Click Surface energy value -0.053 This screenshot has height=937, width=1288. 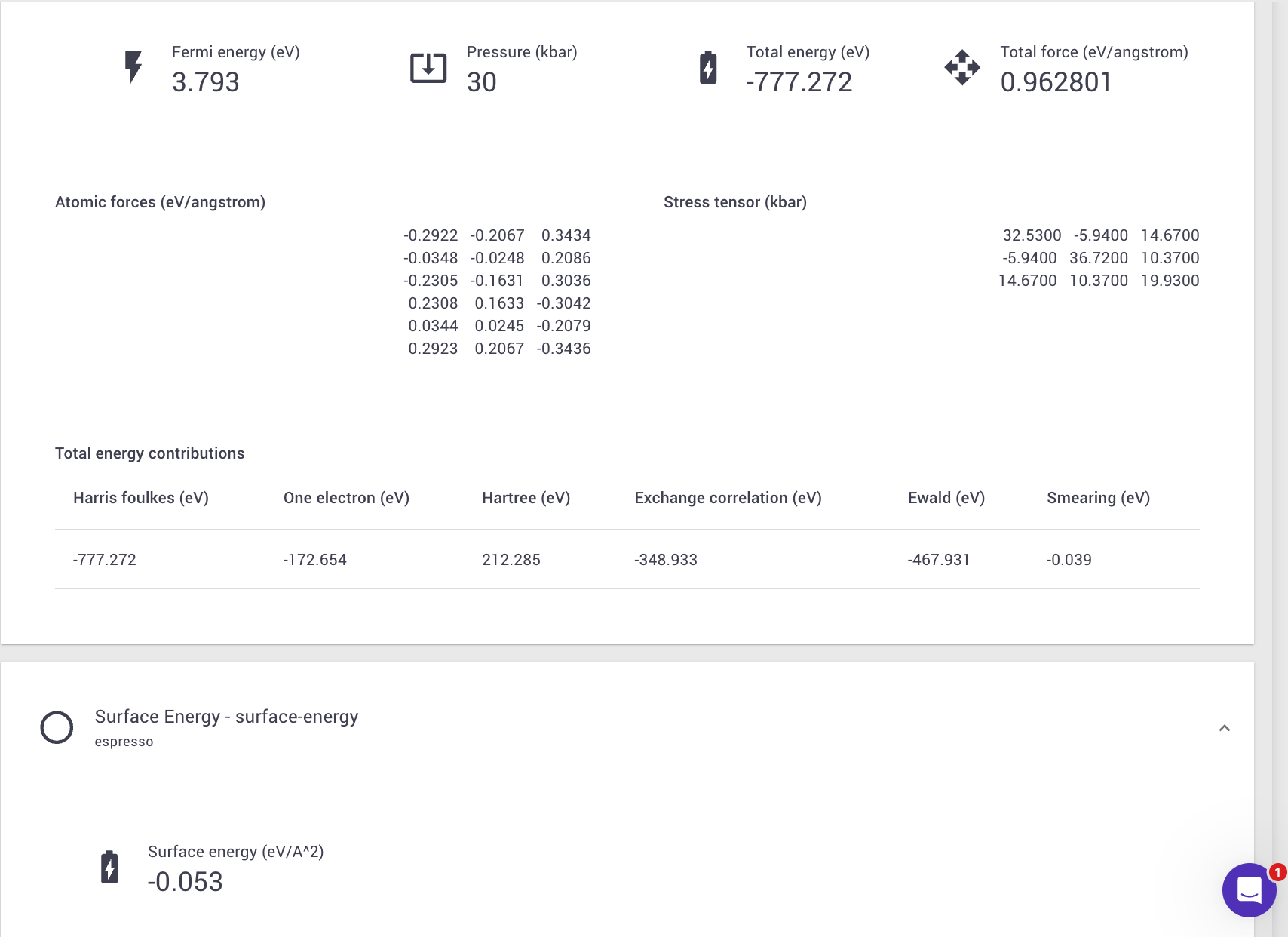[186, 882]
